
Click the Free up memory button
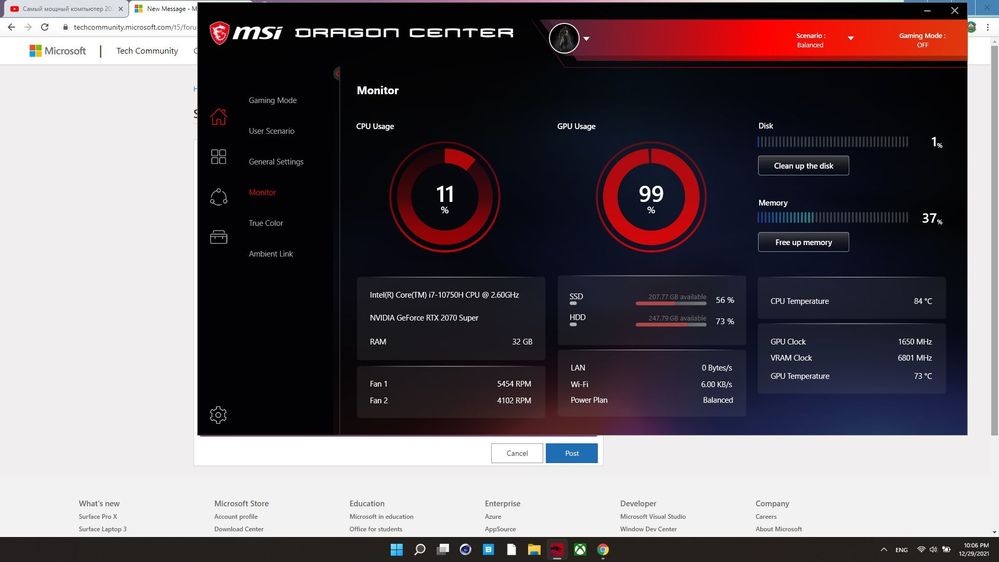pyautogui.click(x=803, y=242)
